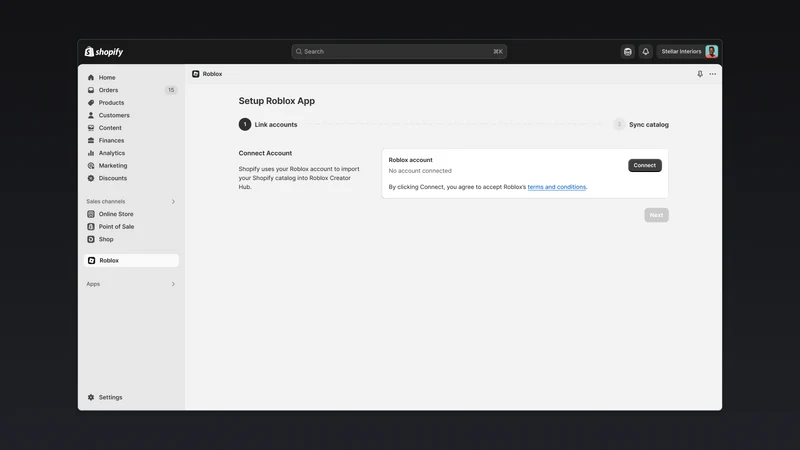
Task: Click the Next button
Action: point(657,215)
